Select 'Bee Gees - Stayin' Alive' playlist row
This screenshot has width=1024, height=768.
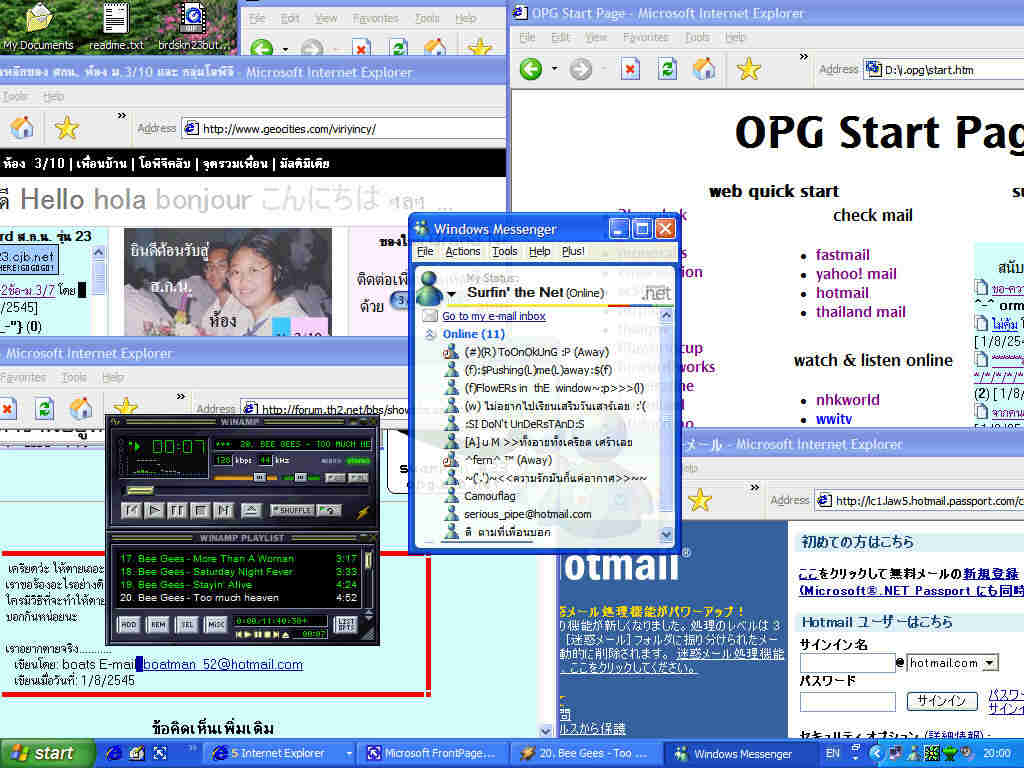(238, 584)
